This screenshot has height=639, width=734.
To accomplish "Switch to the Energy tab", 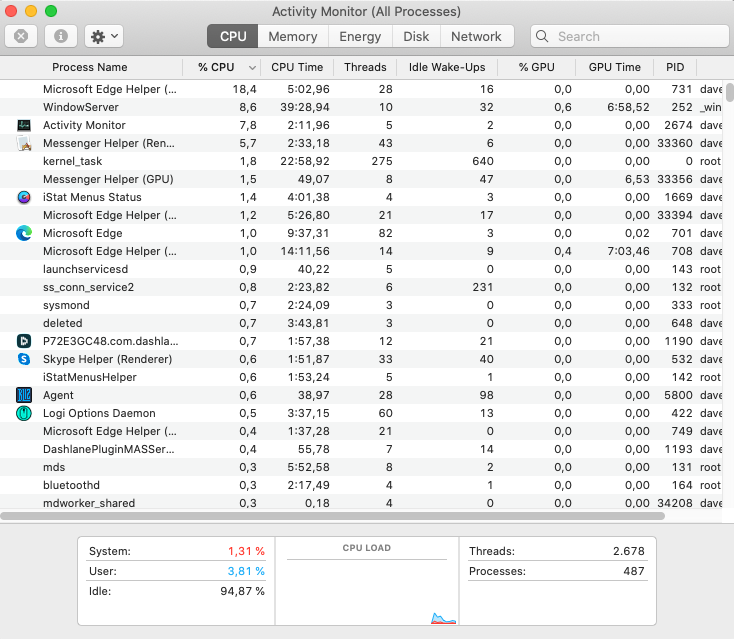I will coord(360,36).
